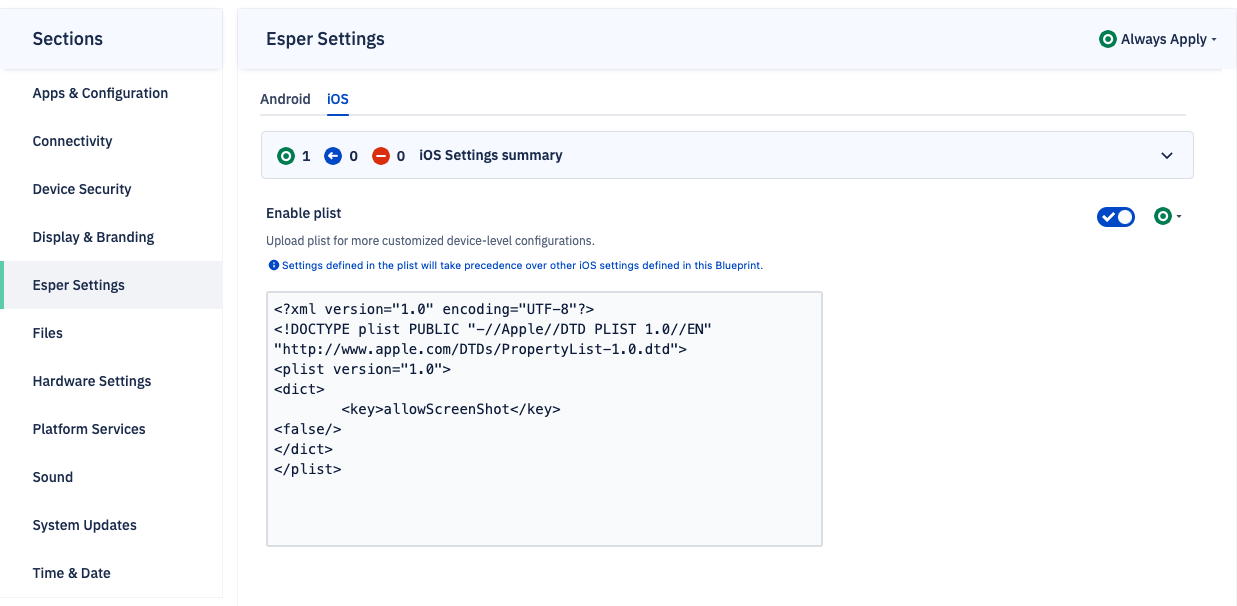The width and height of the screenshot is (1237, 606).
Task: Go to Hardware Settings section
Action: (x=92, y=381)
